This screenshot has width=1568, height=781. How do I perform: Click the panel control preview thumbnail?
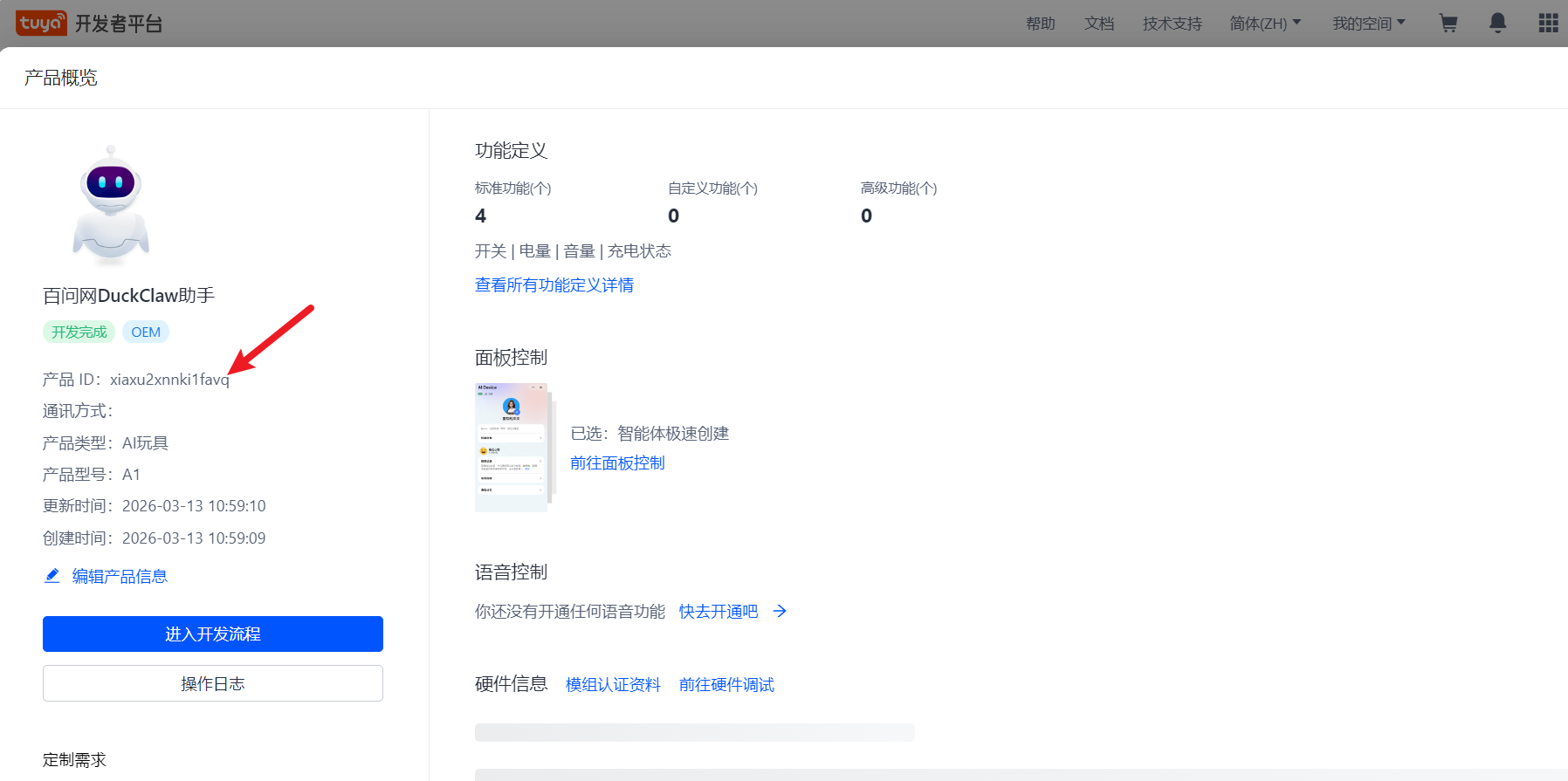click(x=512, y=447)
